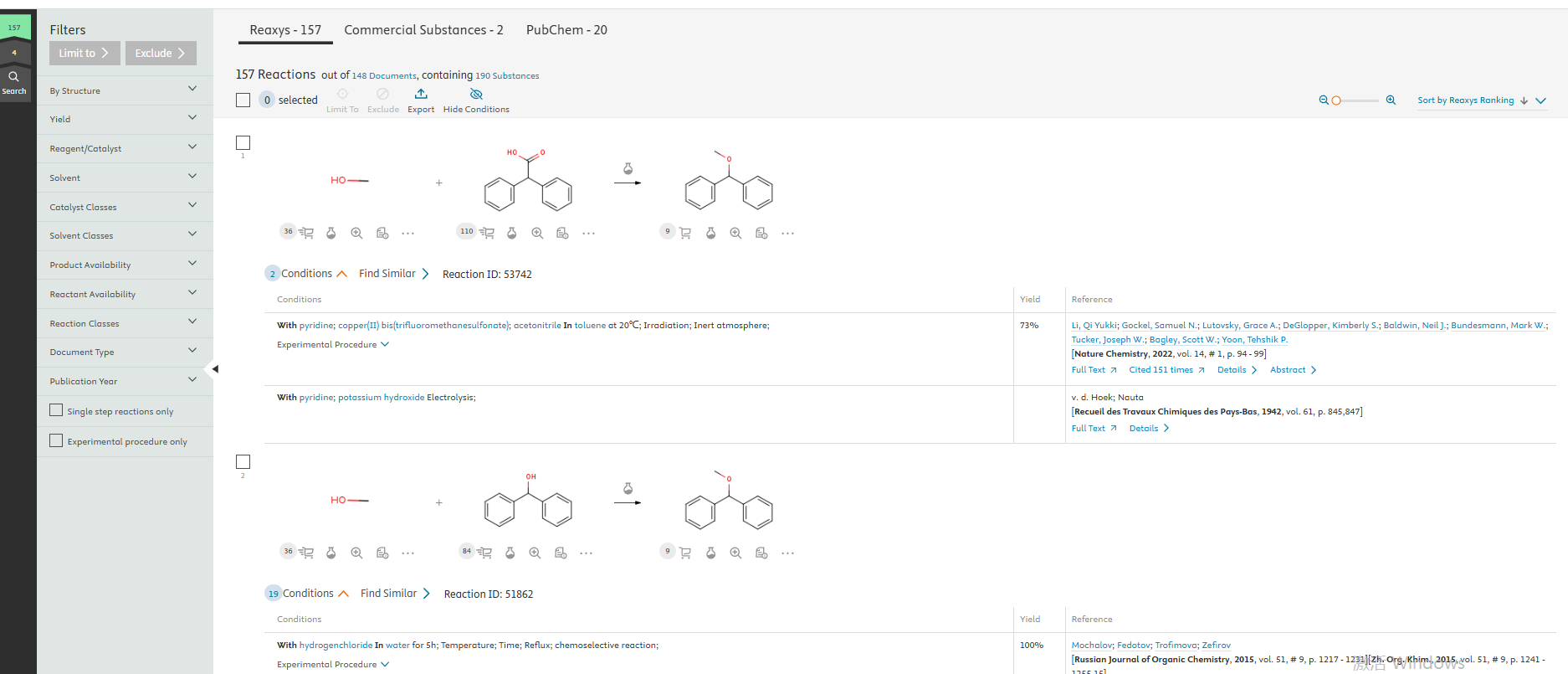Click the zoom-out magnifier beside the slider
The height and width of the screenshot is (674, 1568).
(1324, 100)
